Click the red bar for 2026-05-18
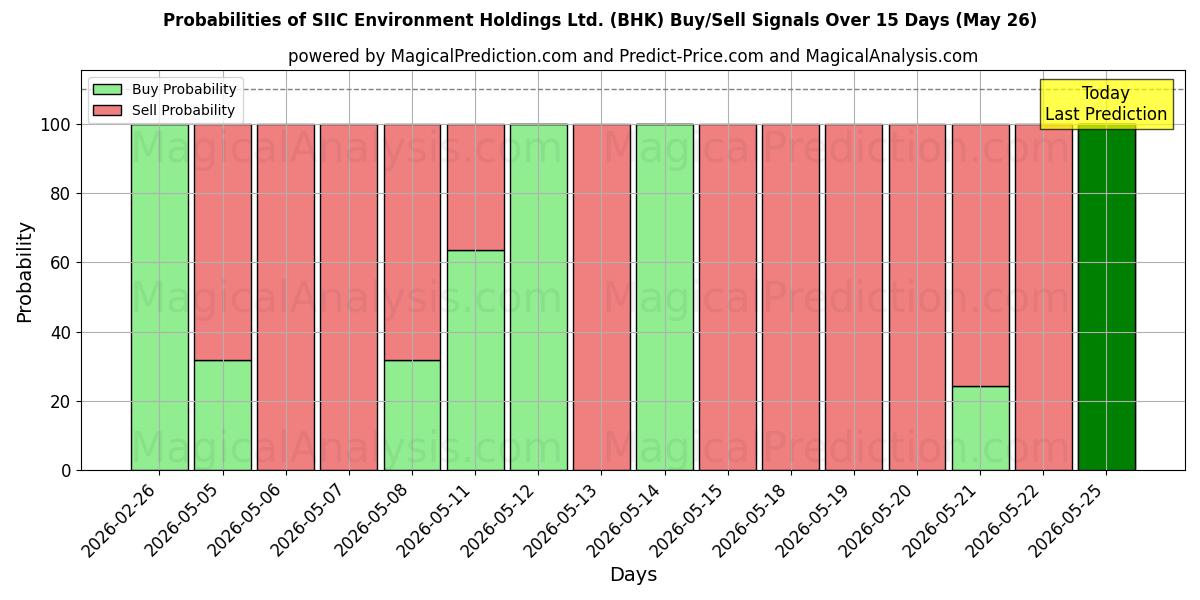1200x600 pixels. (791, 297)
